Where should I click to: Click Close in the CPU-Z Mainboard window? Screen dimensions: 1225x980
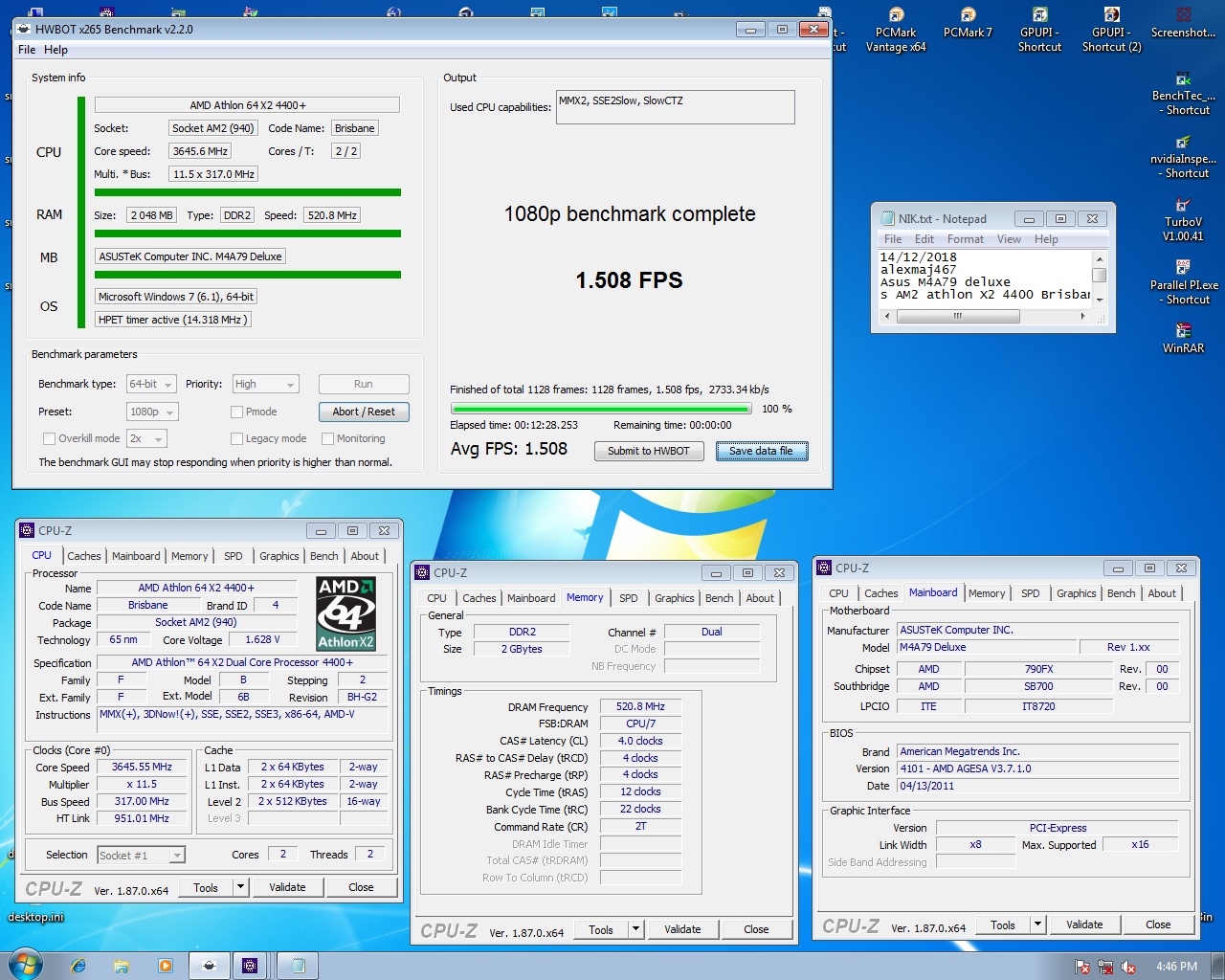tap(1158, 924)
